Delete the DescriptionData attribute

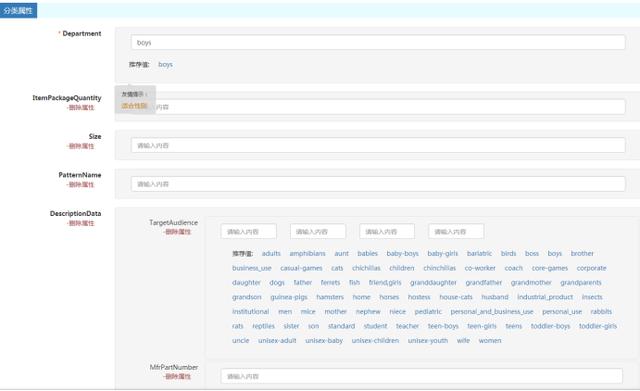80,223
